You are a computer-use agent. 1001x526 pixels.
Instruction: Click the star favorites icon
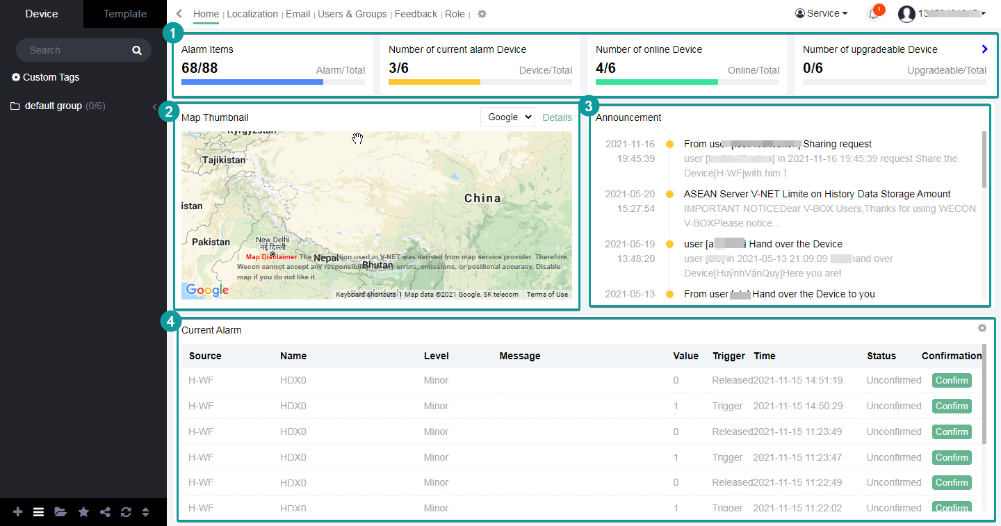pyautogui.click(x=84, y=512)
